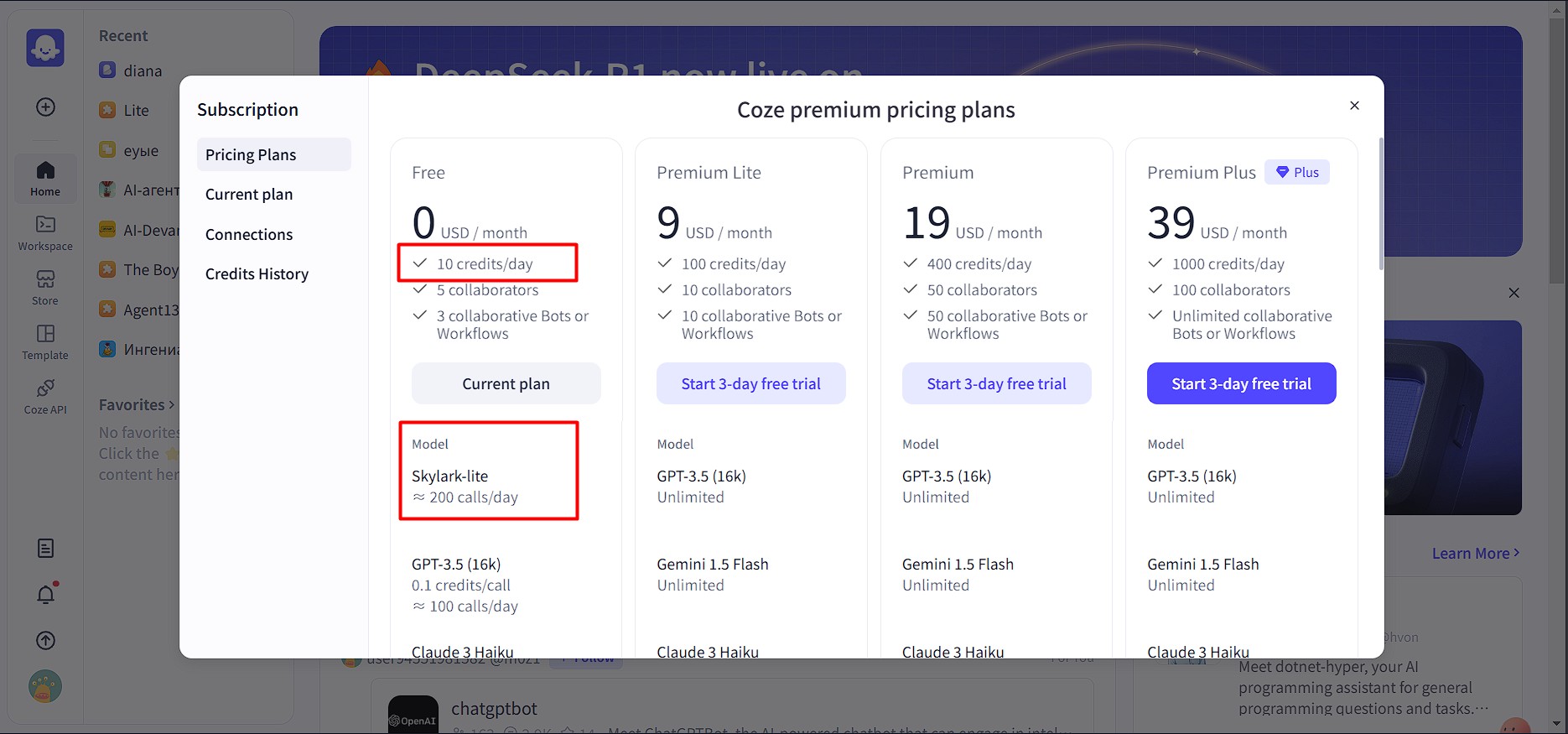Expand the Favorites section chevron
This screenshot has height=734, width=1568.
click(172, 405)
